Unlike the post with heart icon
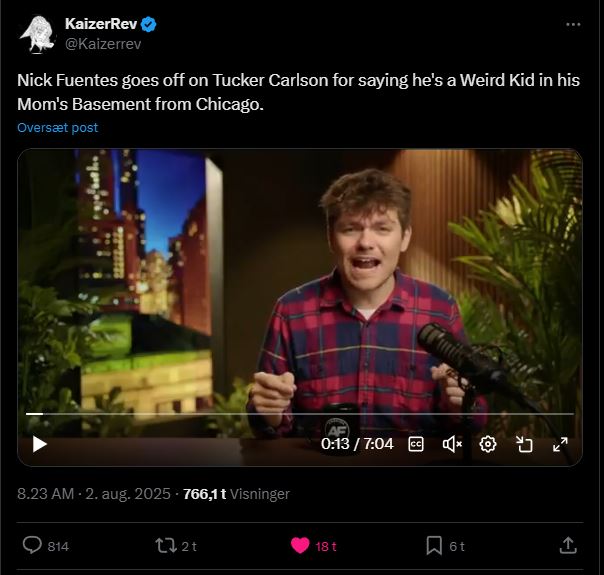This screenshot has height=575, width=604. [x=300, y=545]
